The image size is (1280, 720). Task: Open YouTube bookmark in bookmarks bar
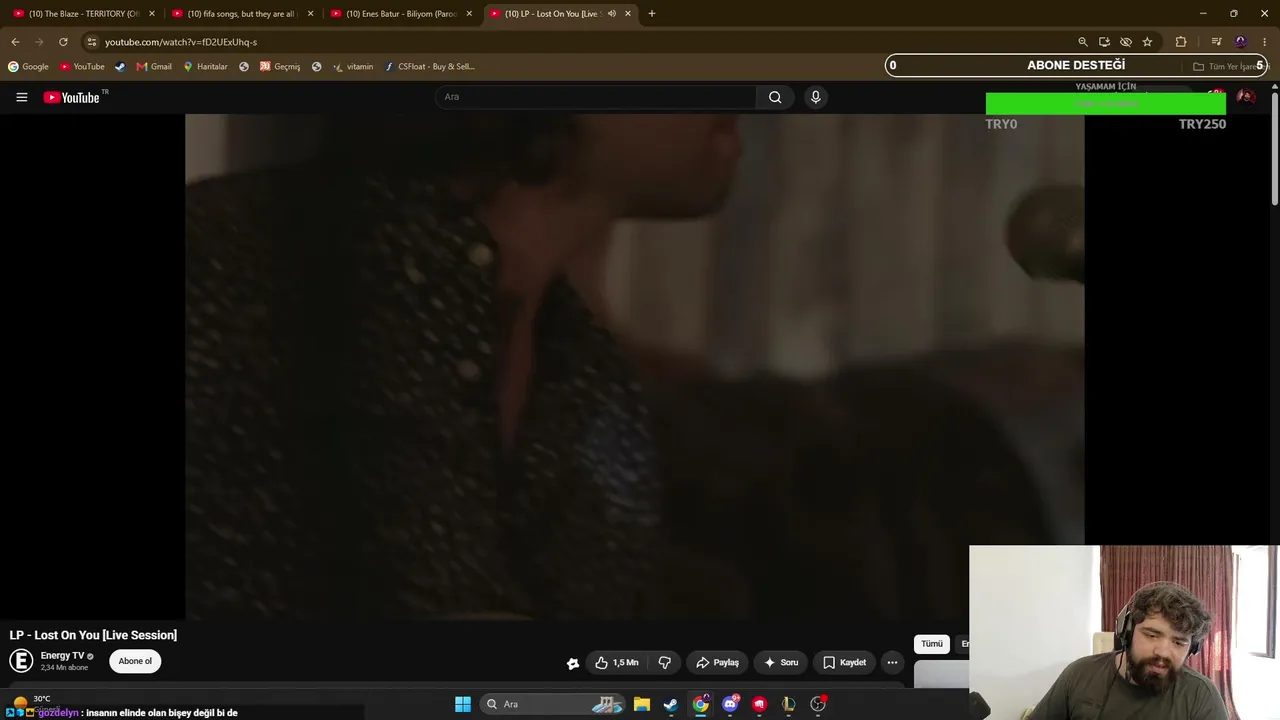(x=82, y=67)
